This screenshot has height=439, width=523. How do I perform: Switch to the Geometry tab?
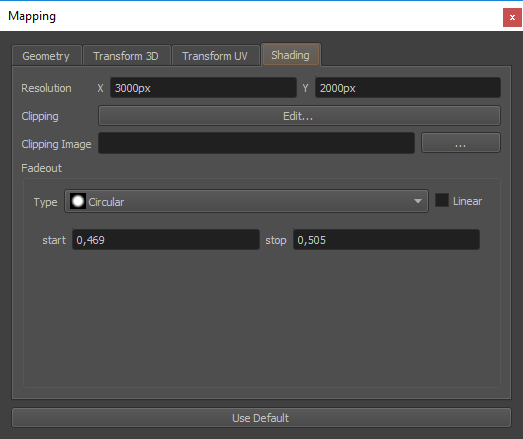46,56
